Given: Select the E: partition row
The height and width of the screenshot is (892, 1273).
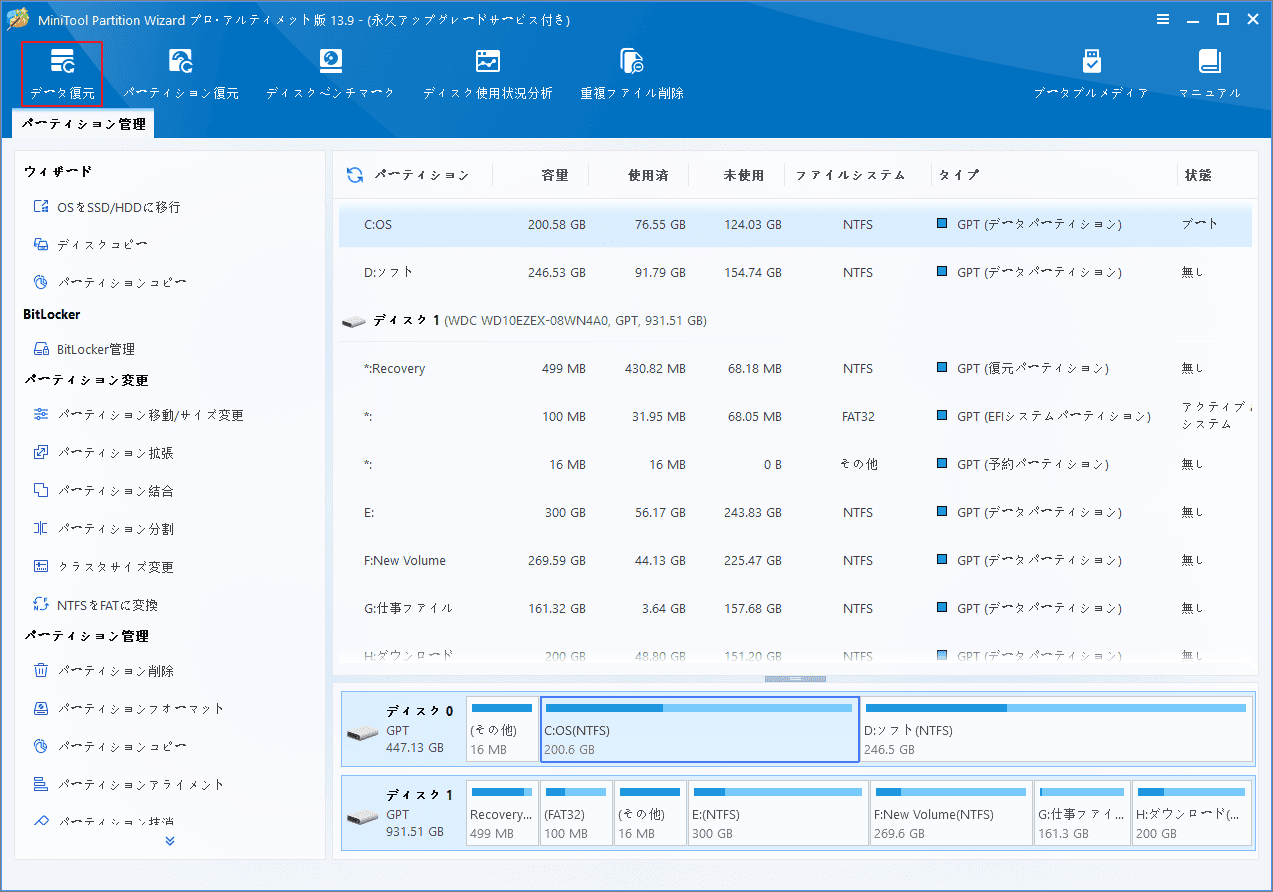Looking at the screenshot, I should tap(795, 512).
